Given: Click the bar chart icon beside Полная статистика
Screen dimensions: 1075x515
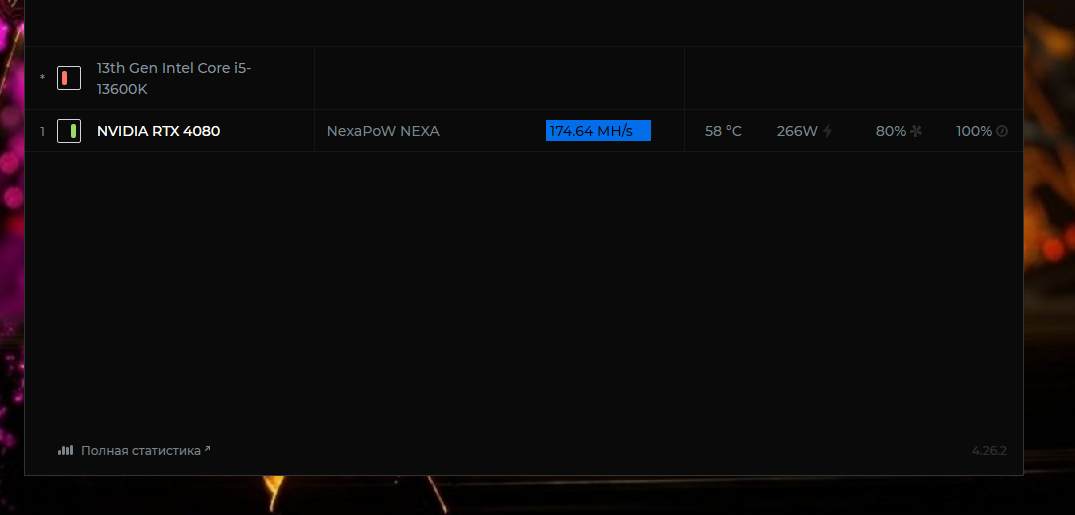Looking at the screenshot, I should [65, 451].
